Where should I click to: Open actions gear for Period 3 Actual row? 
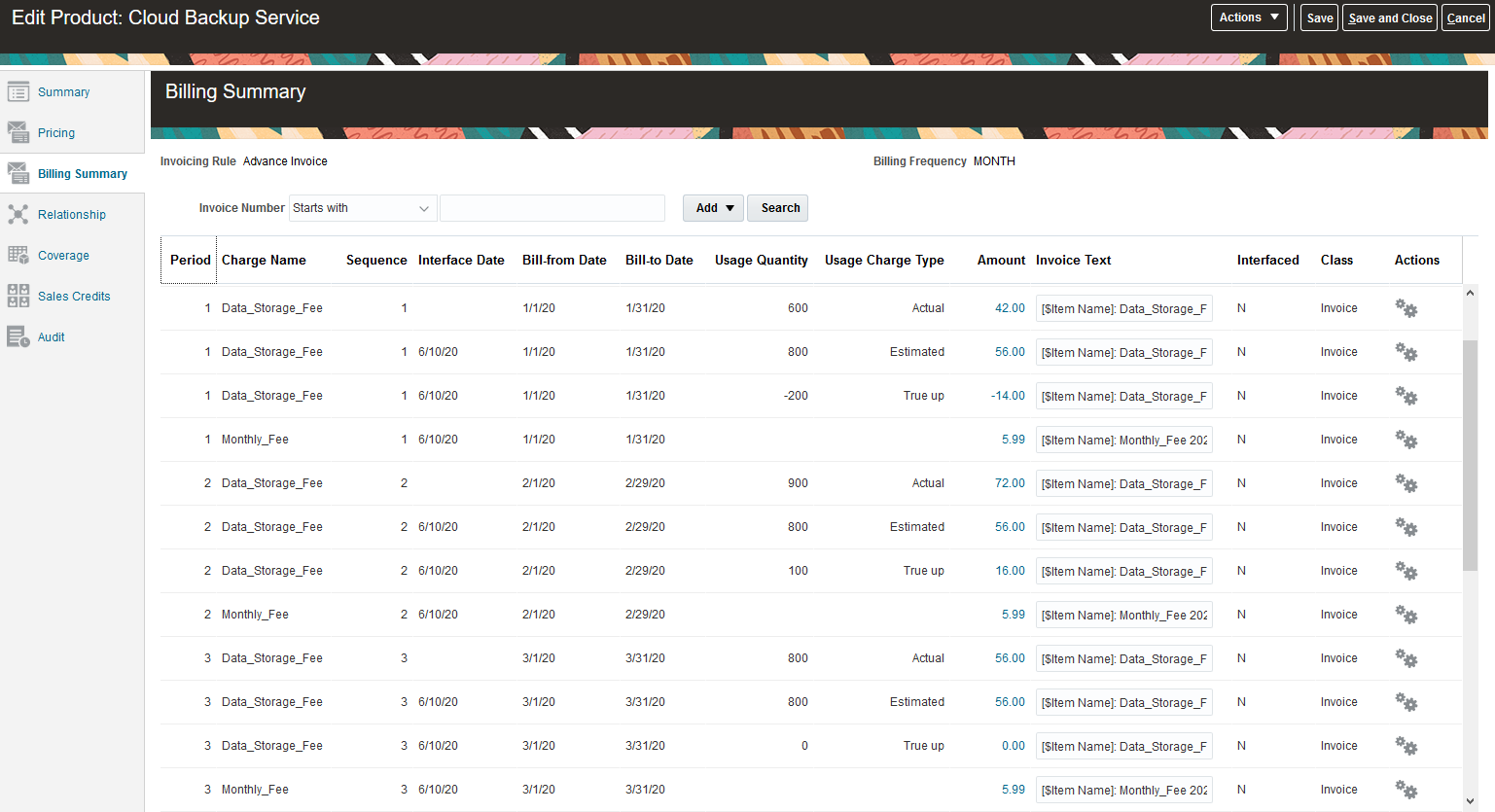pos(1406,658)
